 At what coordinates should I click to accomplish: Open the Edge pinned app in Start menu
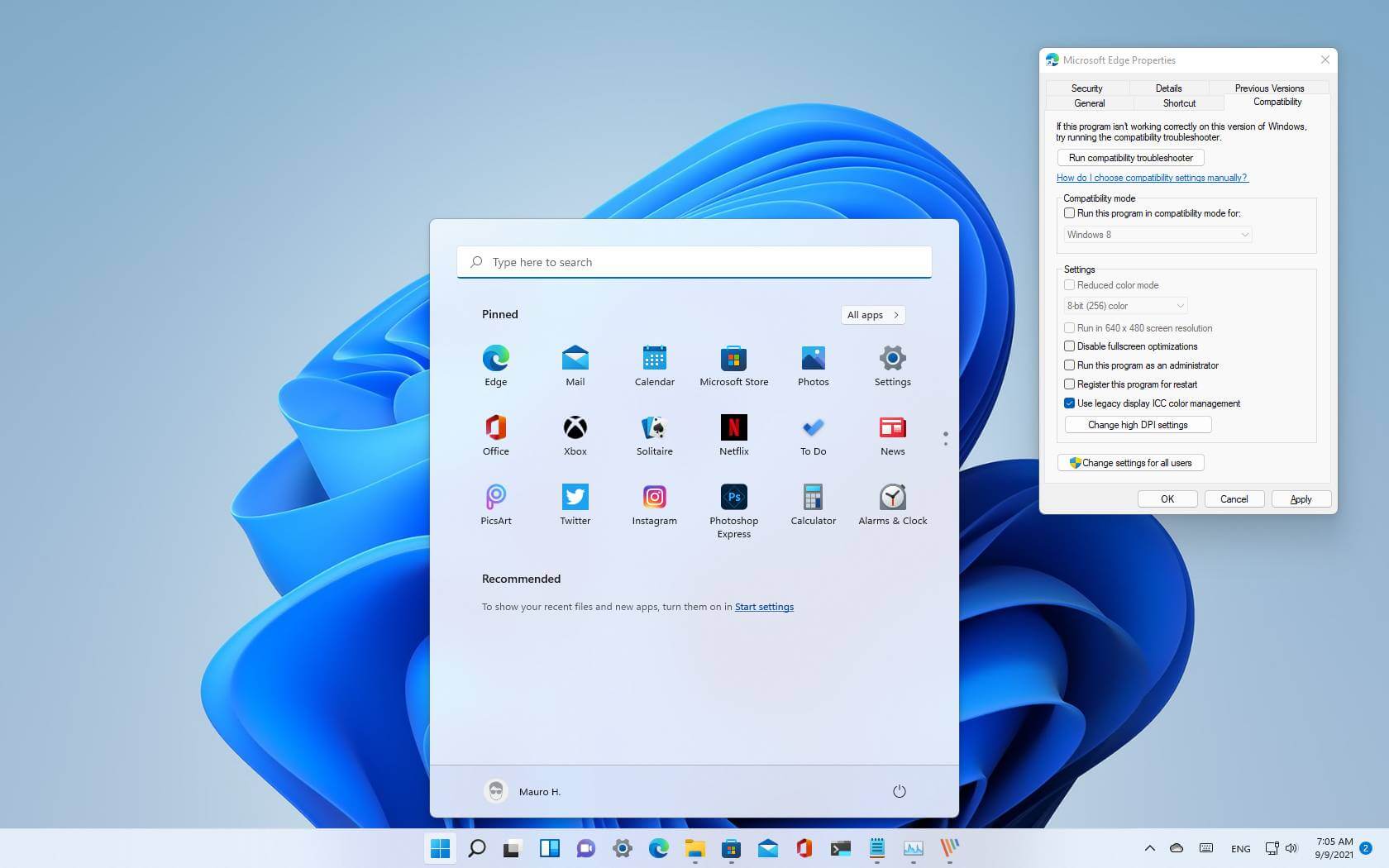pyautogui.click(x=495, y=365)
